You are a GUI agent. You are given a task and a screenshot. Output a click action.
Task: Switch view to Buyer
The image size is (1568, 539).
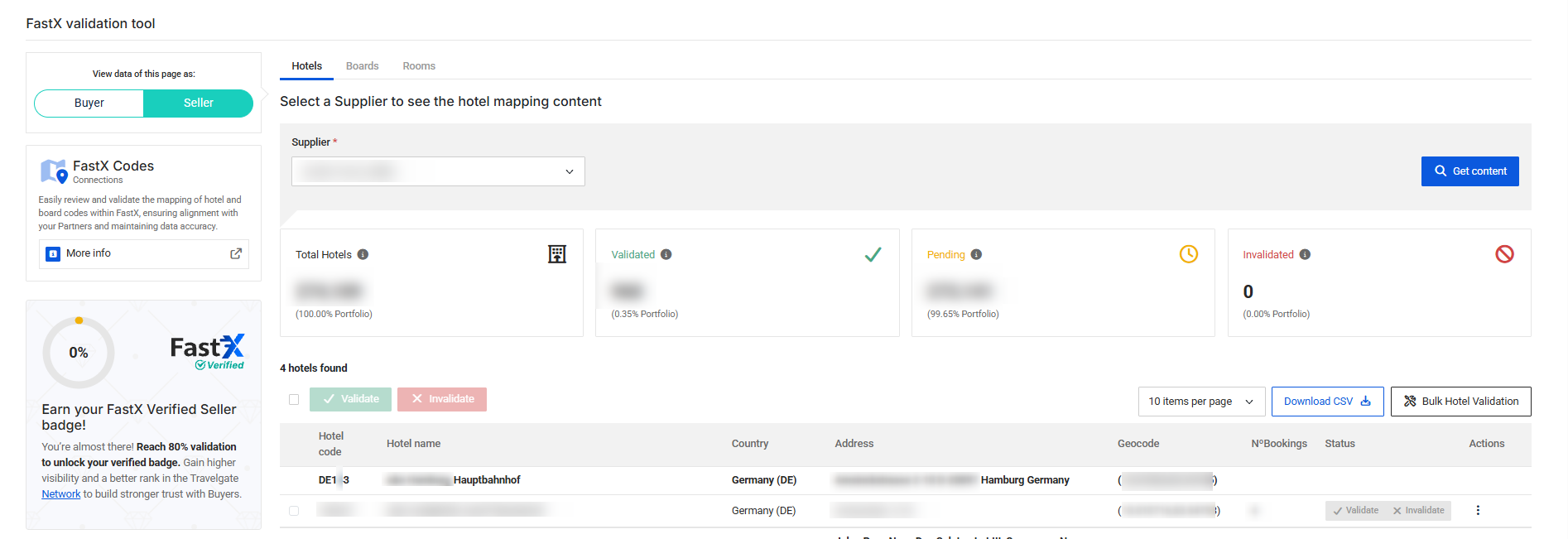(89, 103)
